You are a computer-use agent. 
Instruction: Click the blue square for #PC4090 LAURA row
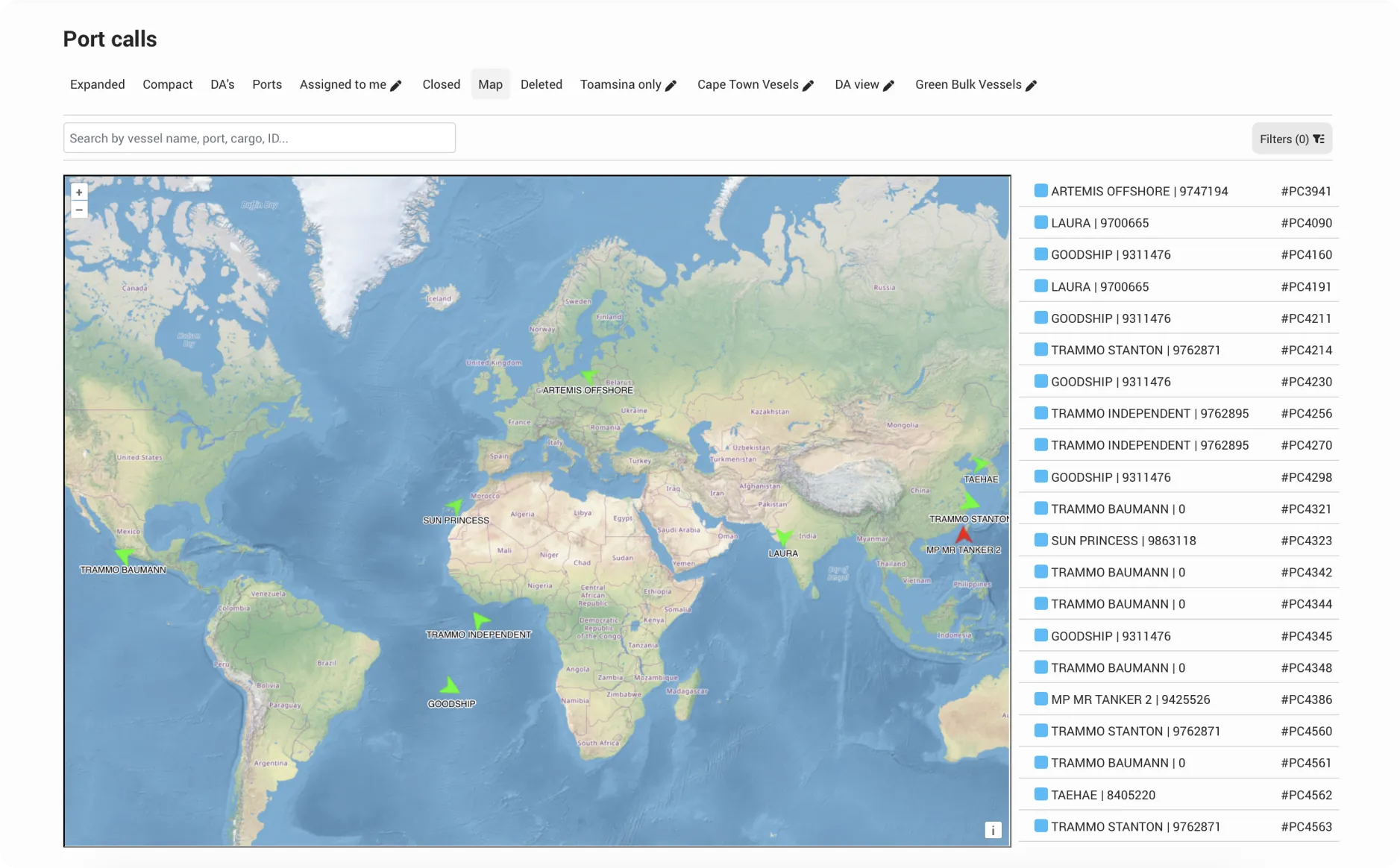[1041, 222]
